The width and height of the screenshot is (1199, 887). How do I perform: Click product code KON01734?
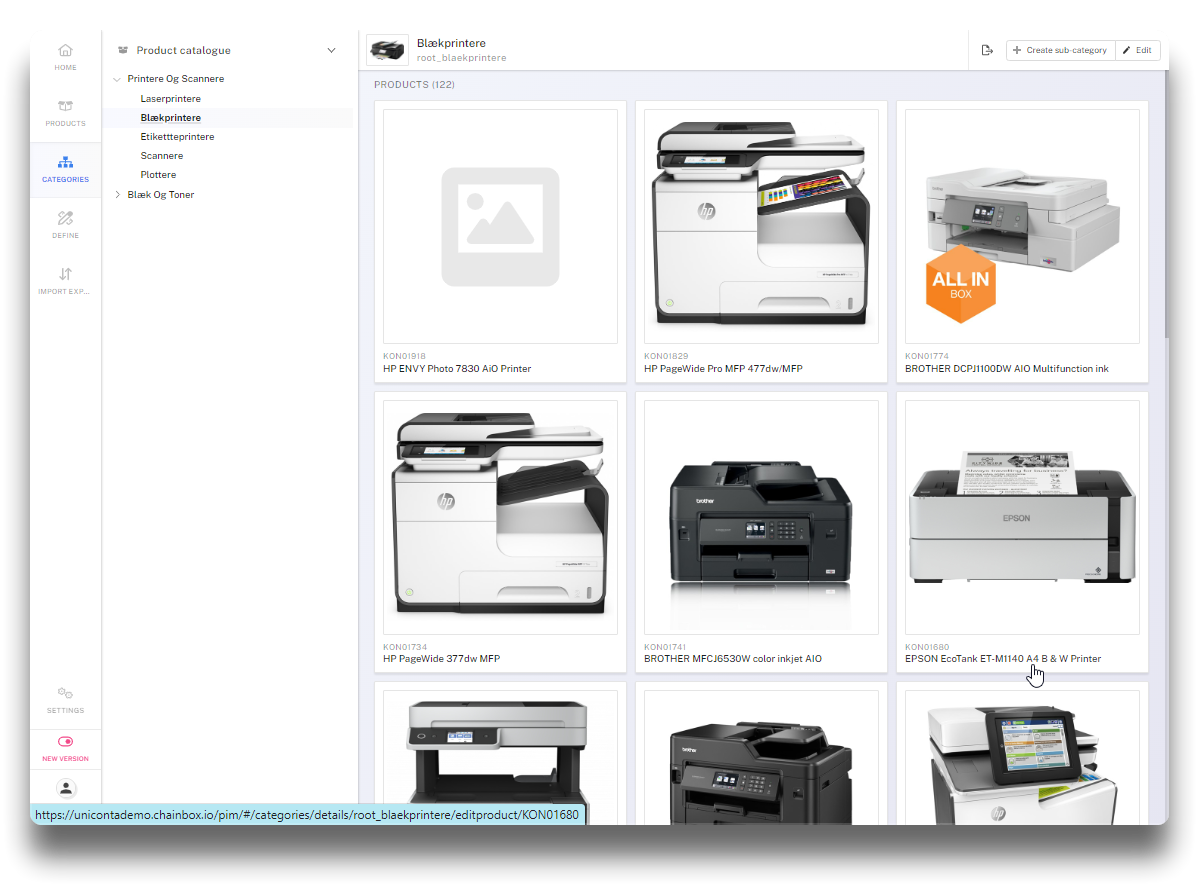click(405, 647)
